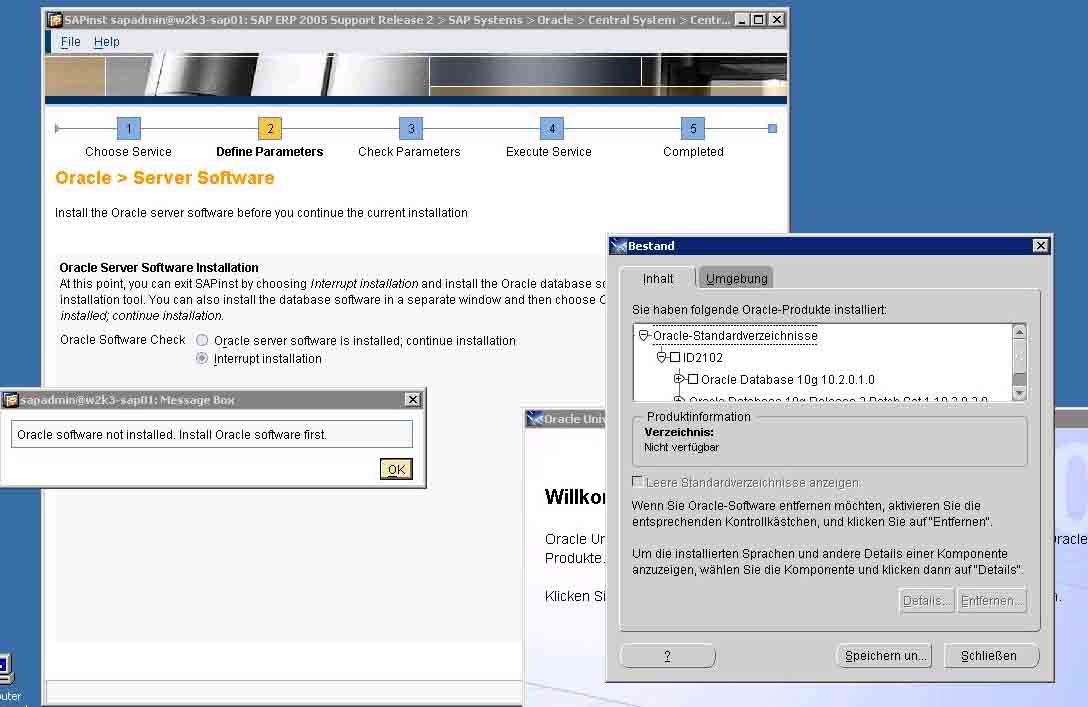
Task: Select 'Interrupt installation' radio option
Action: (202, 358)
